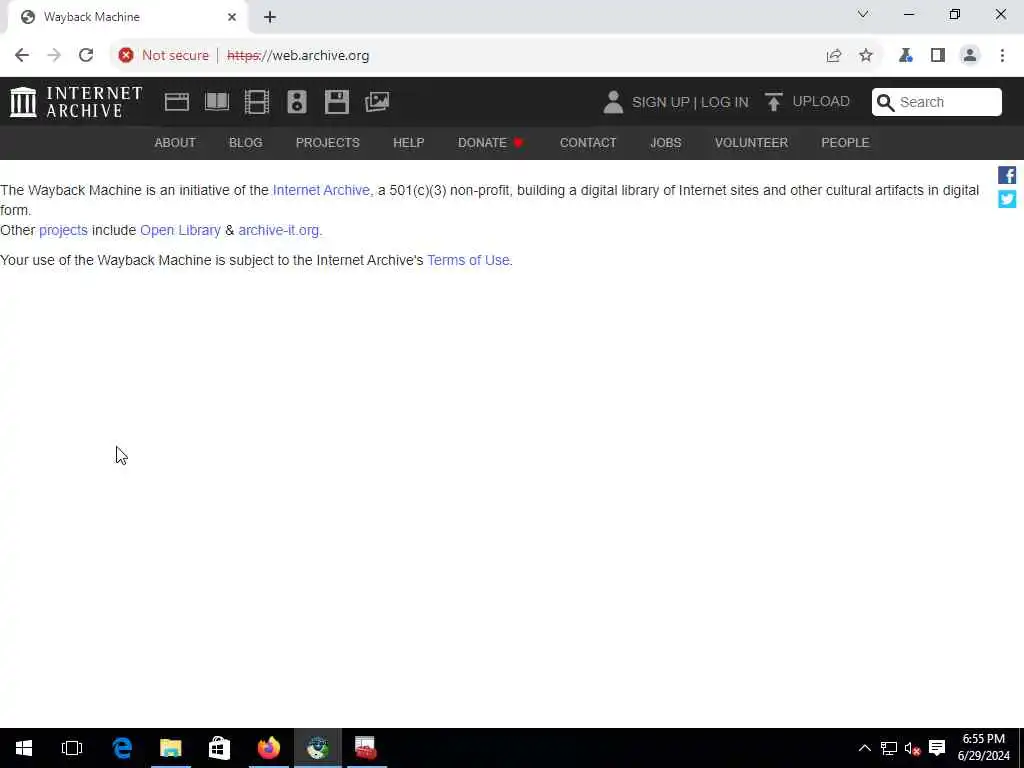Open the Video filmstrip icon

[x=257, y=102]
